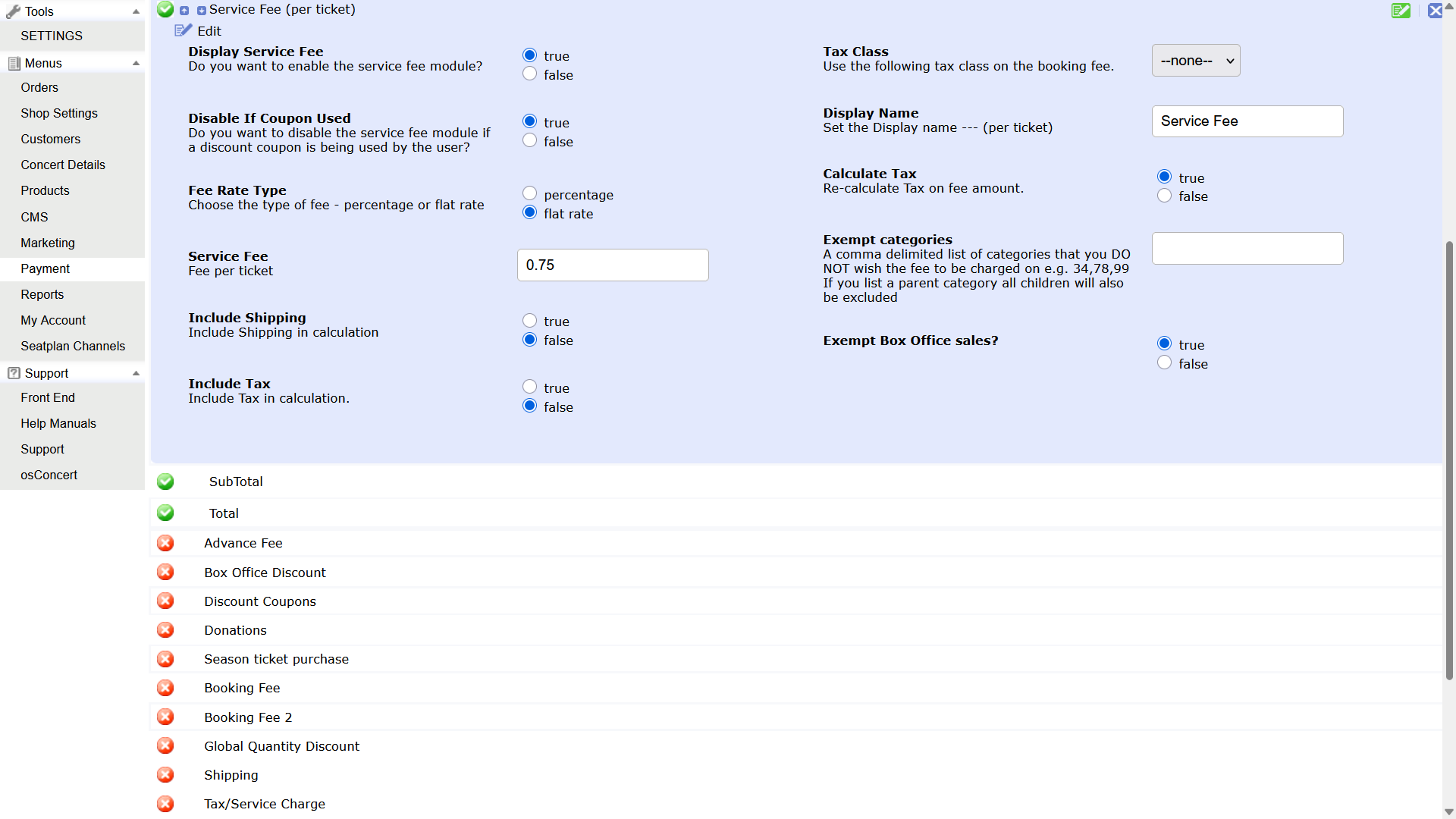The height and width of the screenshot is (819, 1456).
Task: Set Display Service Fee to false
Action: point(530,74)
